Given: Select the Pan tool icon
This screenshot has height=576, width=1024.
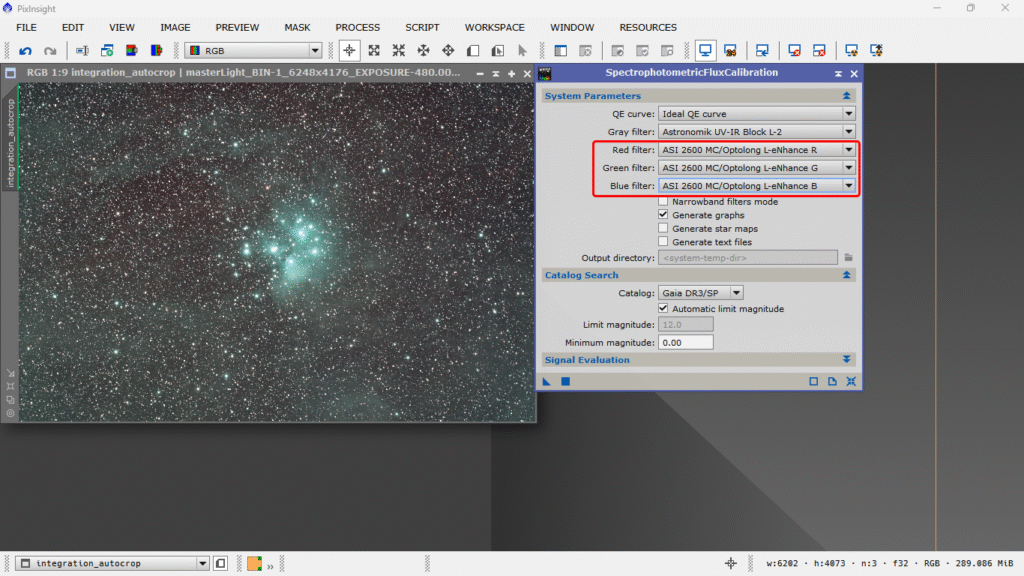Looking at the screenshot, I should click(x=423, y=50).
